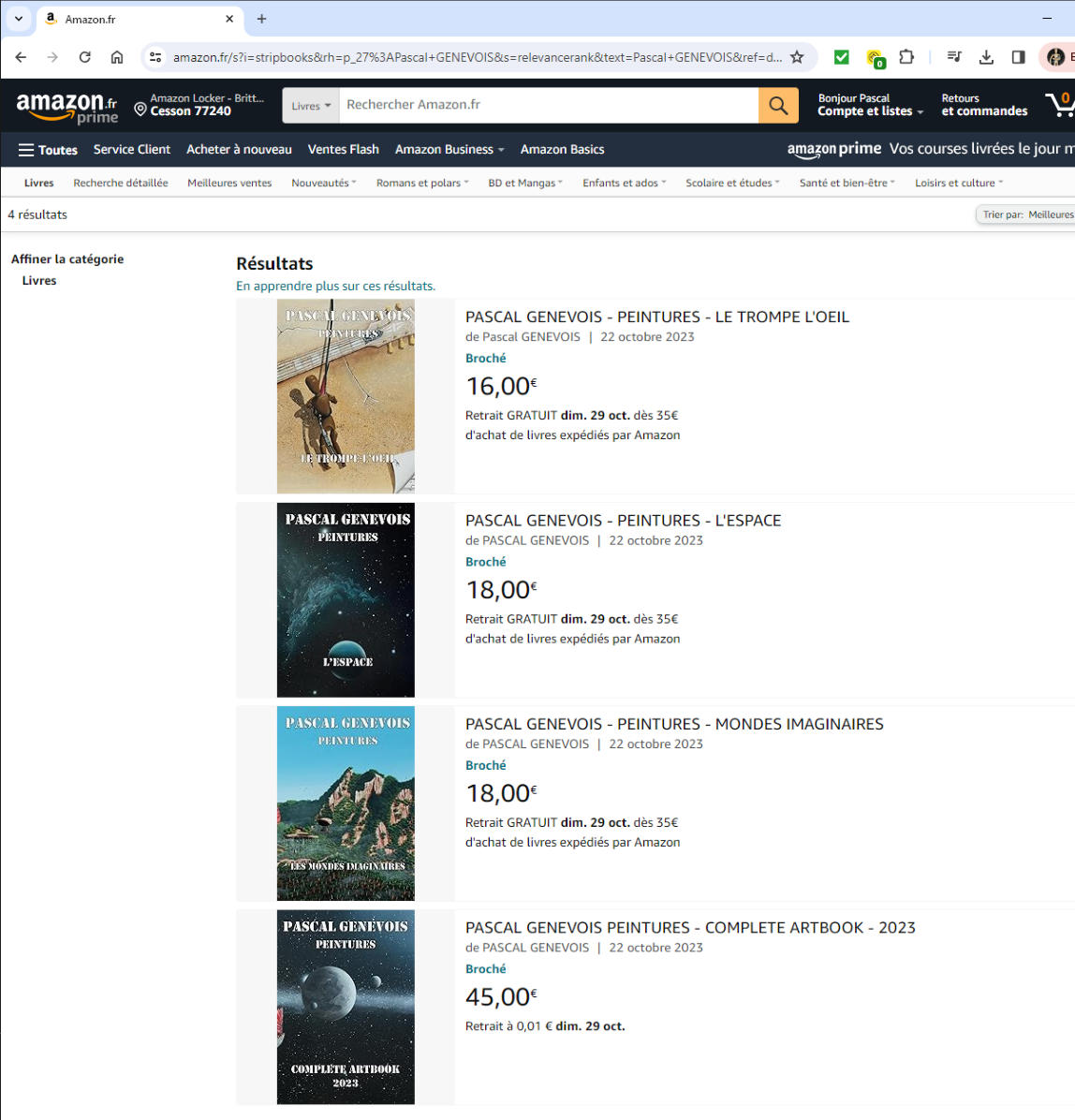Viewport: 1075px width, 1120px height.
Task: Open Meilleures ventes
Action: (x=229, y=183)
